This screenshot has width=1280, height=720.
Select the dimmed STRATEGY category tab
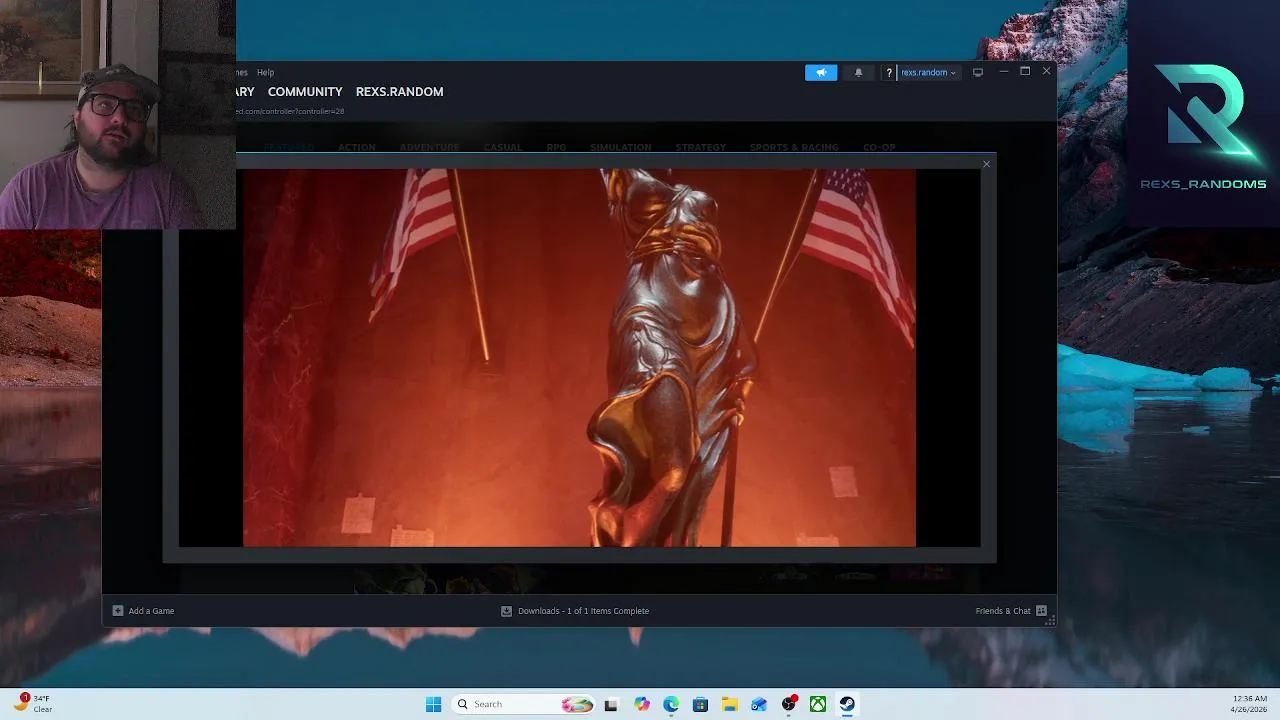pyautogui.click(x=700, y=147)
